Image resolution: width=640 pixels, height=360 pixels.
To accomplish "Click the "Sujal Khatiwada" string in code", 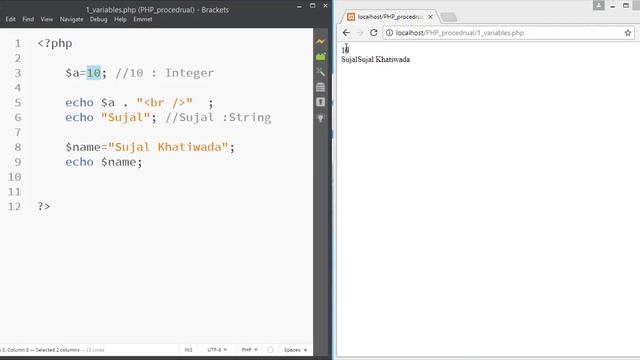I will [168, 147].
